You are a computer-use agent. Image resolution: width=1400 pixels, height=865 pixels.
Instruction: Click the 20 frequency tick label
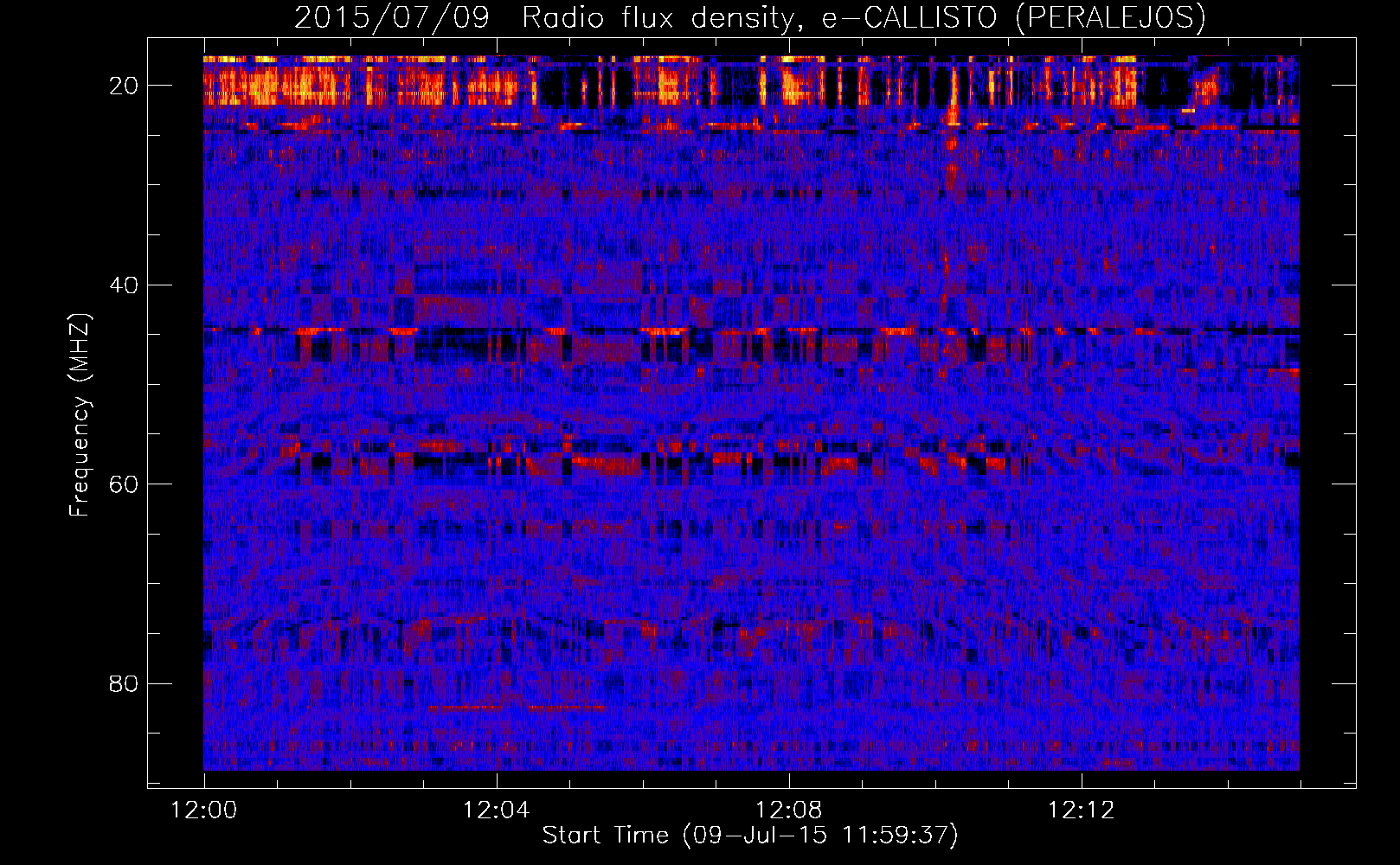coord(125,86)
